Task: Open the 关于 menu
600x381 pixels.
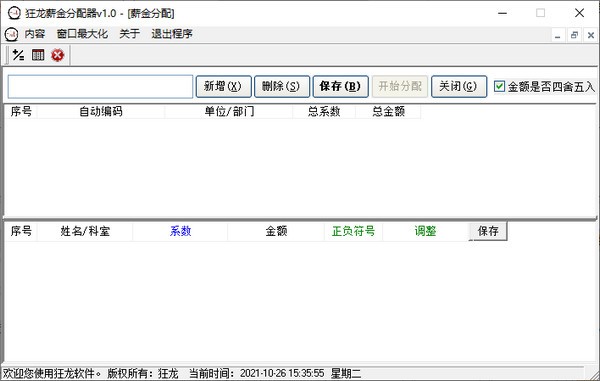Action: coord(129,34)
